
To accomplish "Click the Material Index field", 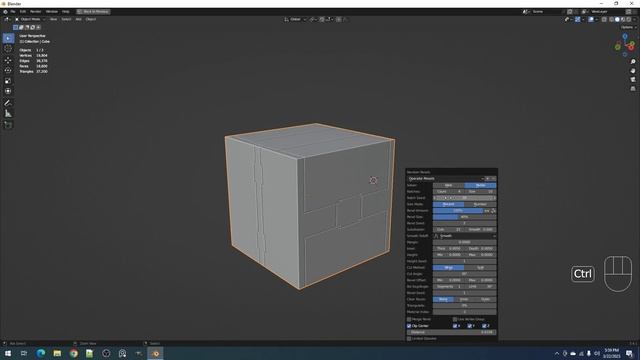I will [x=464, y=312].
